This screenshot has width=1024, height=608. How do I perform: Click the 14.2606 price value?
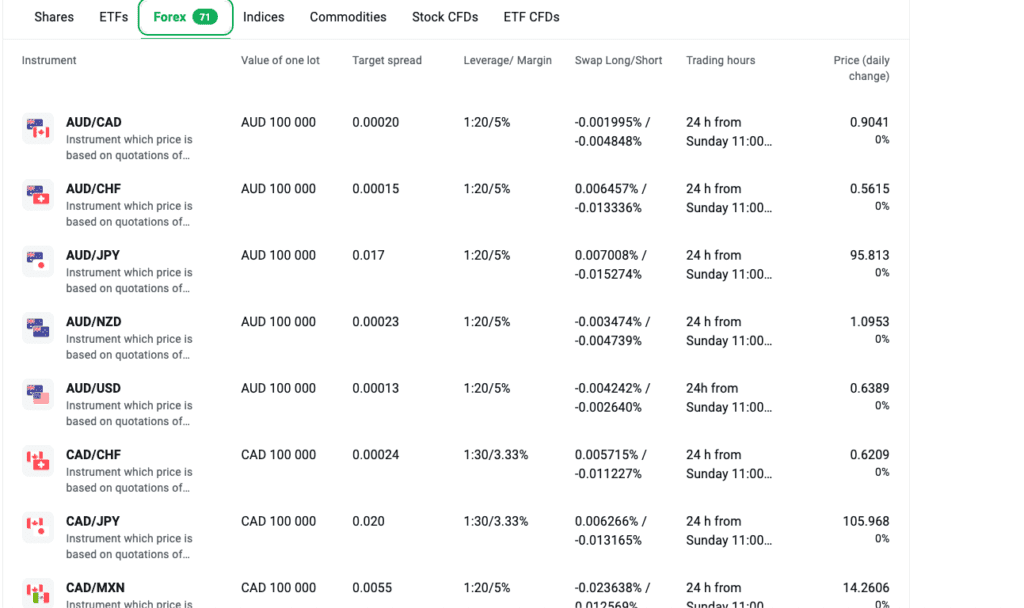[x=866, y=588]
